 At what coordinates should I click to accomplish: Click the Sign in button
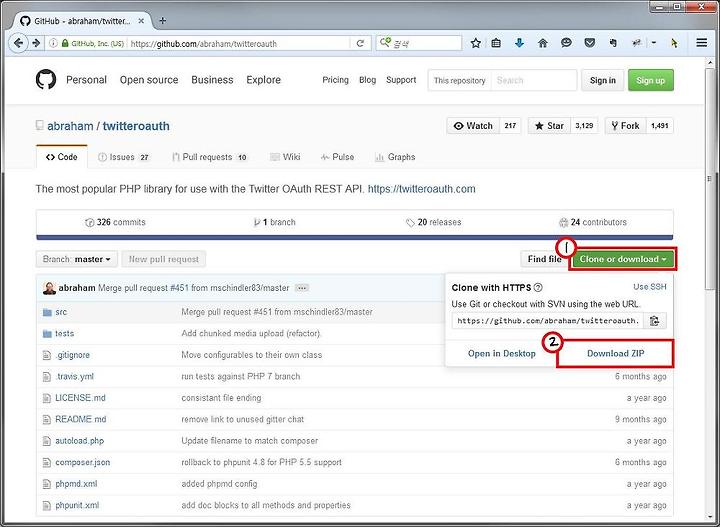point(602,80)
